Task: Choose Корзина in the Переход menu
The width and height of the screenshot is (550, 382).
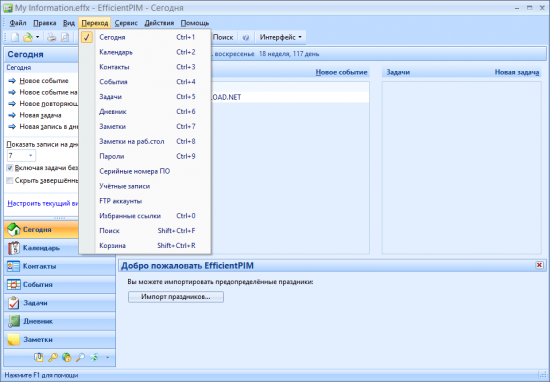Action: (x=145, y=246)
